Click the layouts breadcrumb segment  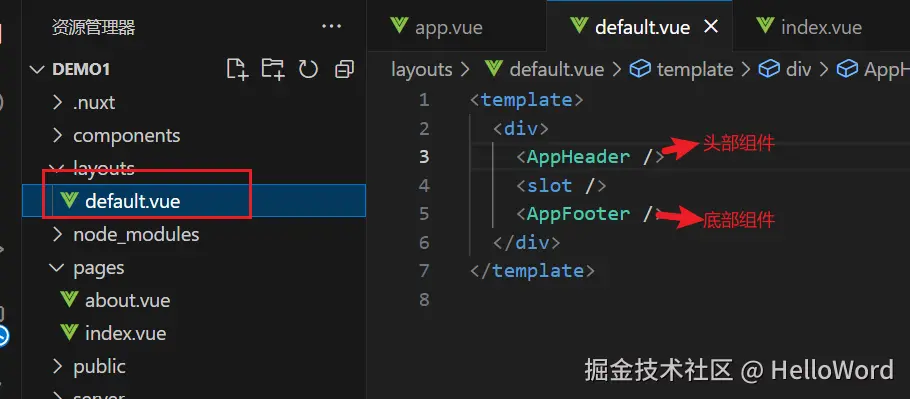click(421, 70)
